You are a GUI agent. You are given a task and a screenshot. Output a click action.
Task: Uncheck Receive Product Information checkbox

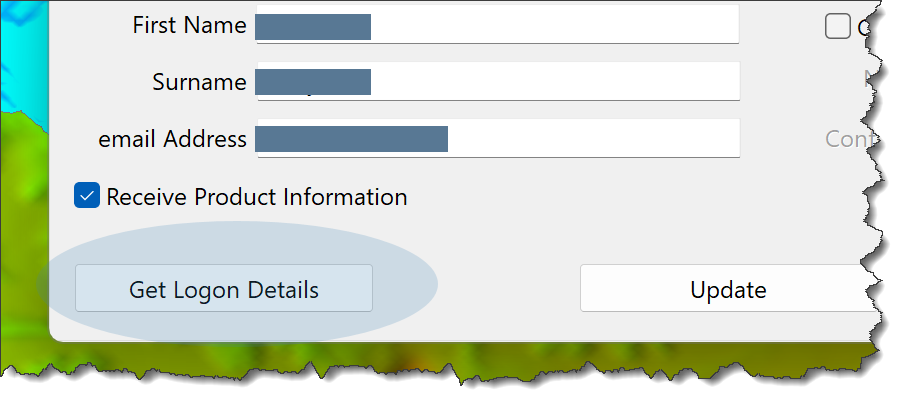click(87, 195)
